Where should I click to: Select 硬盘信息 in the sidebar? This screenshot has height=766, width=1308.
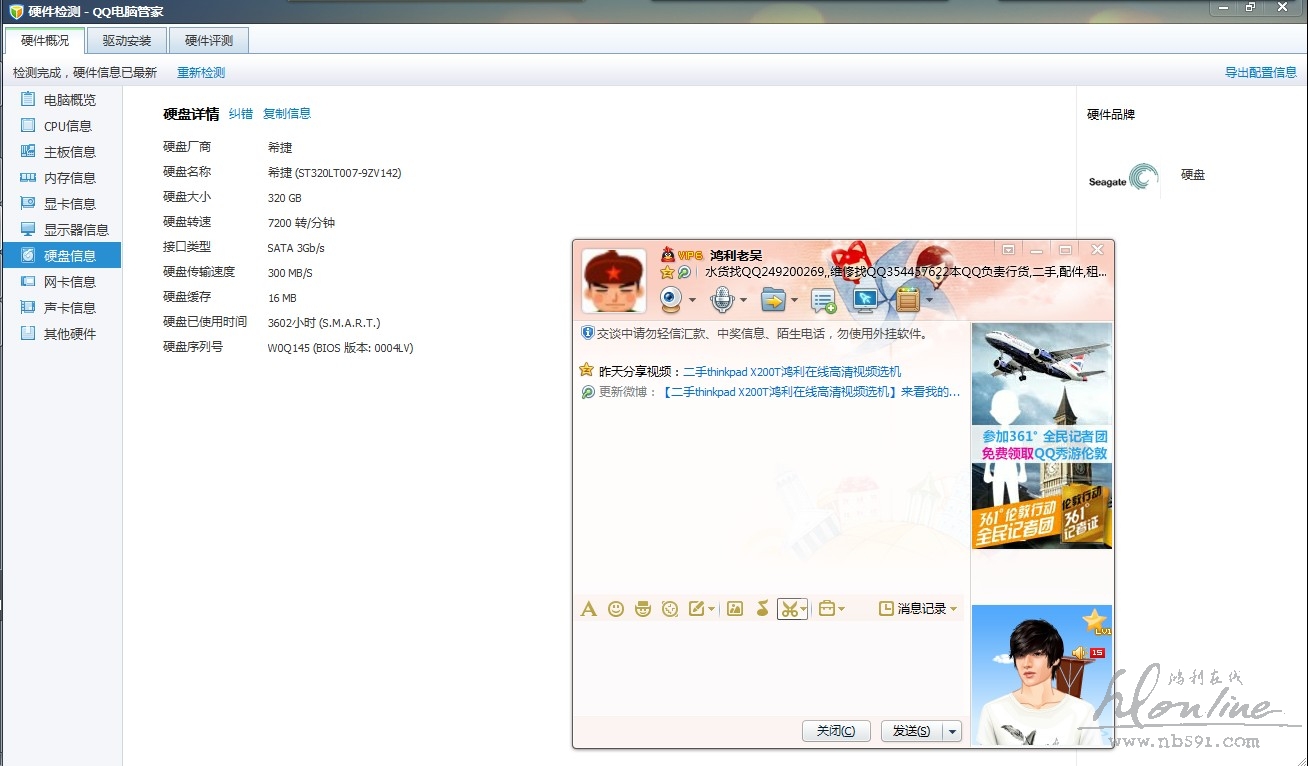pos(61,256)
